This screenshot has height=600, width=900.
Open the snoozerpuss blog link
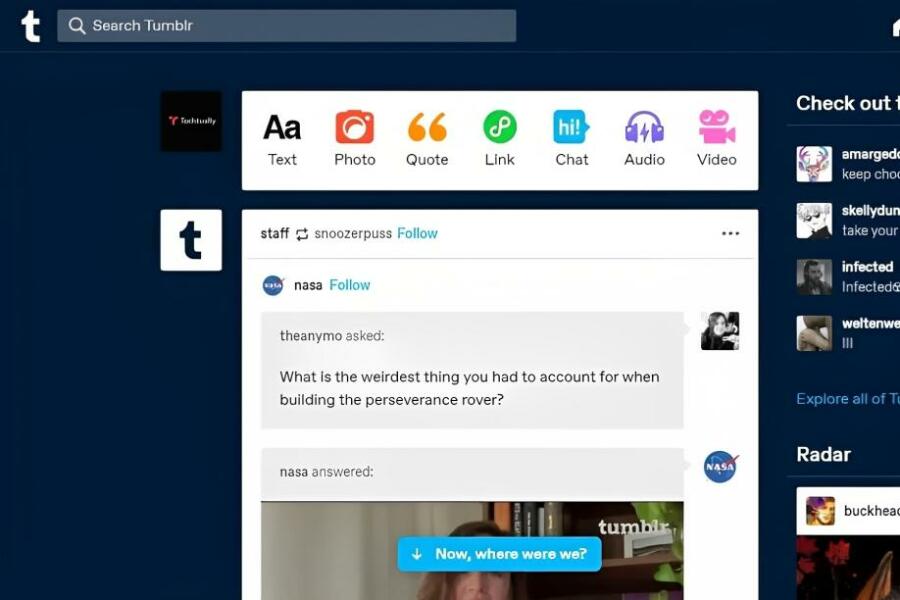[353, 234]
